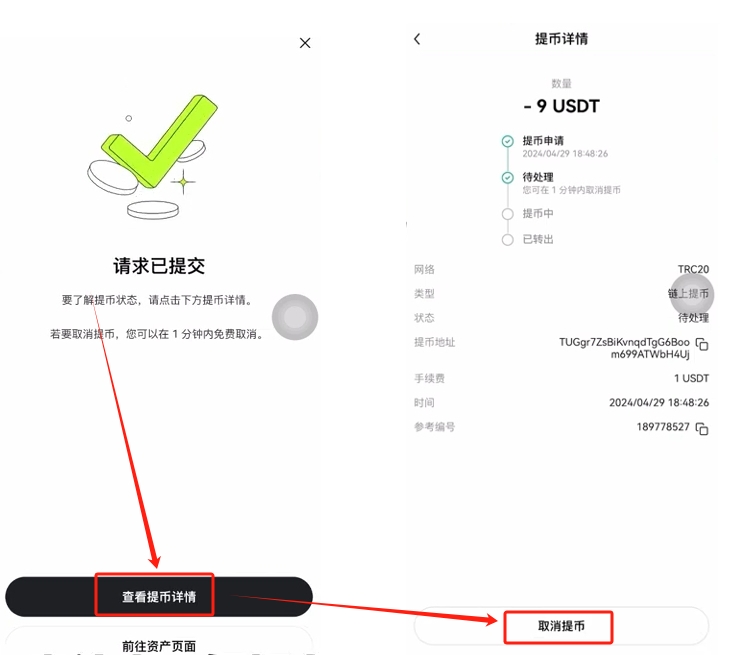Tap 取消提币 to cancel withdrawal
Viewport: 733px width, 655px height.
[x=561, y=626]
